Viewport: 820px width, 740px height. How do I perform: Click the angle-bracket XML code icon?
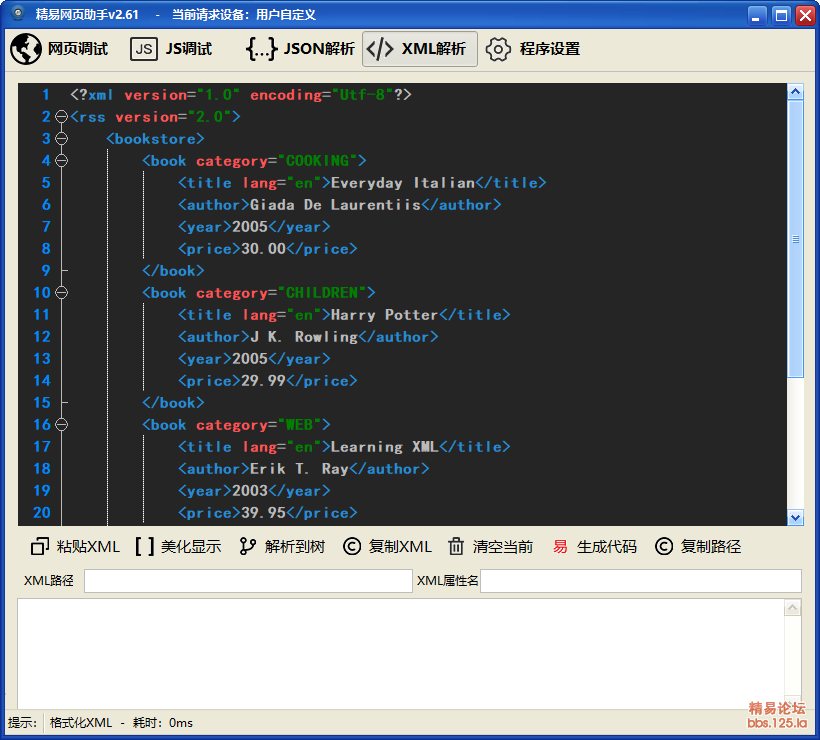coord(380,49)
